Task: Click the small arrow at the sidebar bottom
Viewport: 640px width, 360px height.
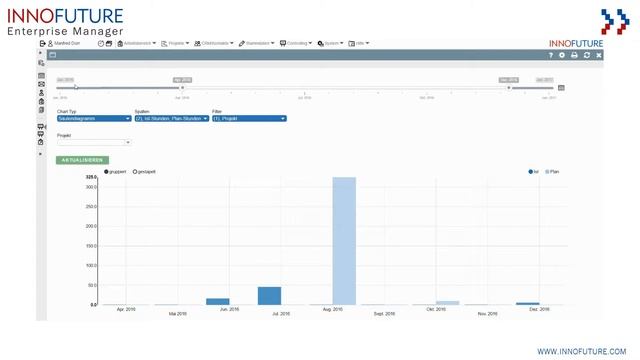Action: click(x=40, y=154)
